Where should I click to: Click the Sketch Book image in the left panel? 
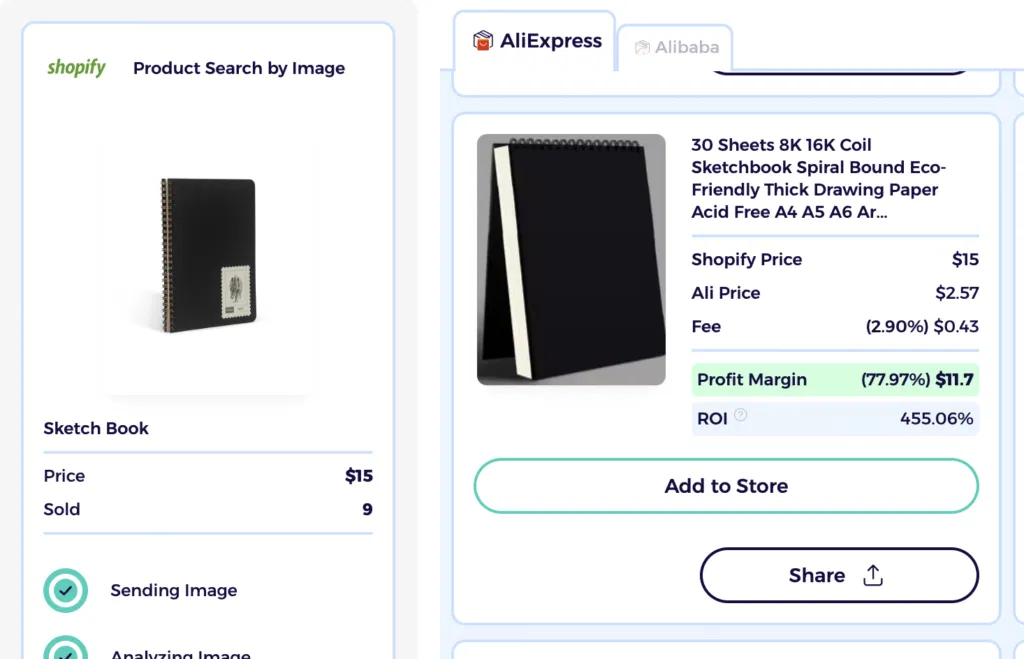[207, 253]
